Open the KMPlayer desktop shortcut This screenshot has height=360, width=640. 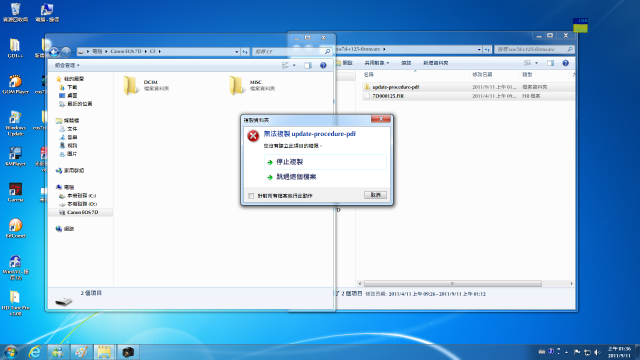pyautogui.click(x=16, y=157)
